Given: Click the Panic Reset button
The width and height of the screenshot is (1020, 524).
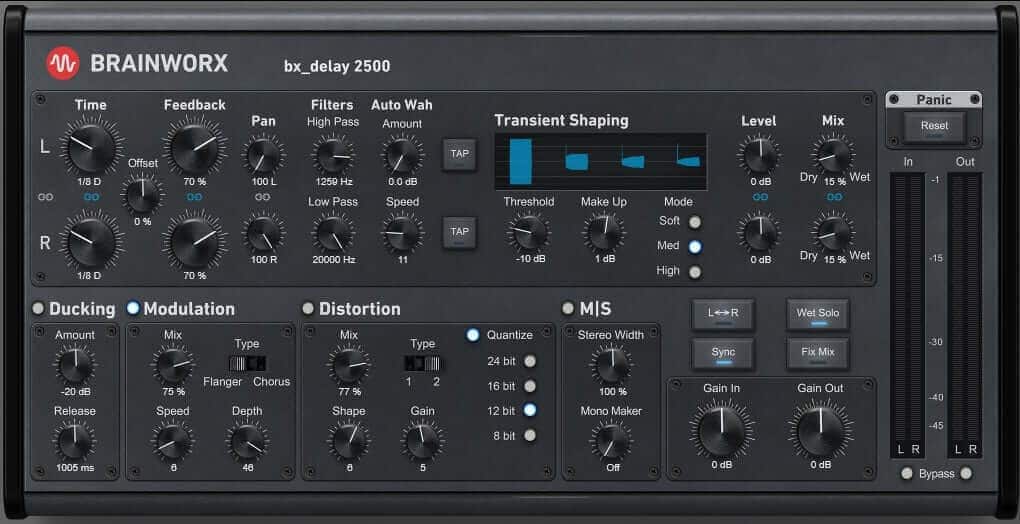Looking at the screenshot, I should 934,127.
